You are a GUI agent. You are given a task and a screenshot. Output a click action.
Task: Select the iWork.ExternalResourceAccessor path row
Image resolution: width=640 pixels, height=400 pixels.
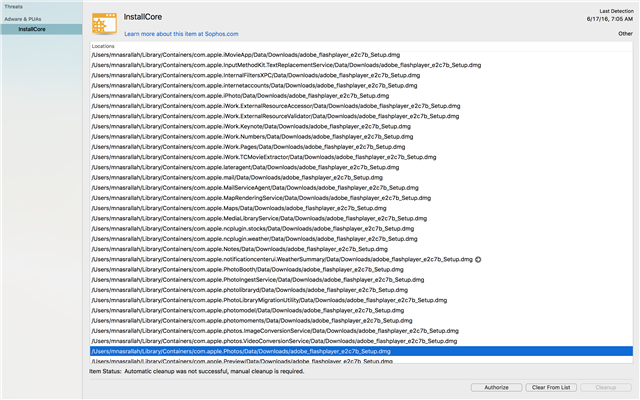pos(361,106)
